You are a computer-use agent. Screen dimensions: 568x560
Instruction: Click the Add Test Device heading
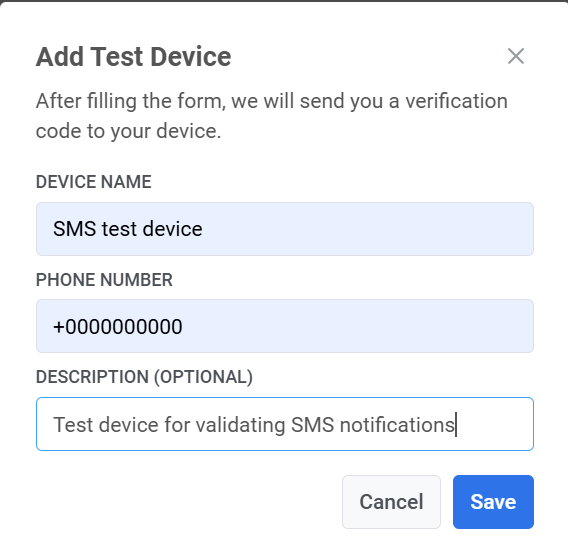tap(133, 57)
